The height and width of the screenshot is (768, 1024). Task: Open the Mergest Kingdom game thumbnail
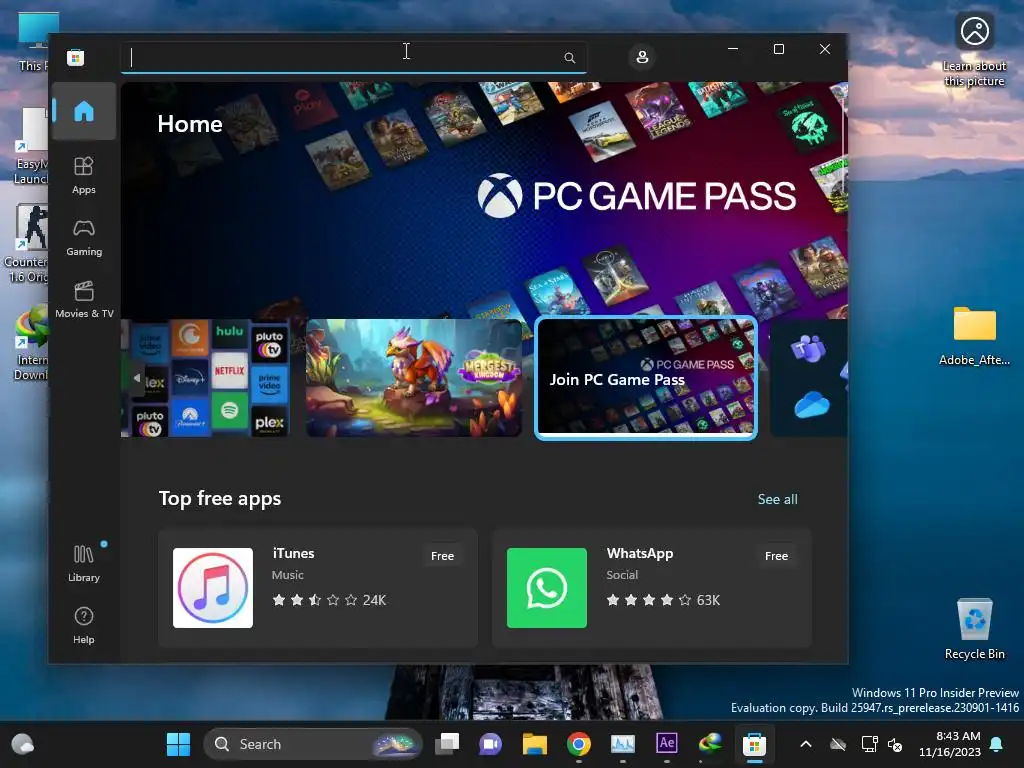point(414,378)
